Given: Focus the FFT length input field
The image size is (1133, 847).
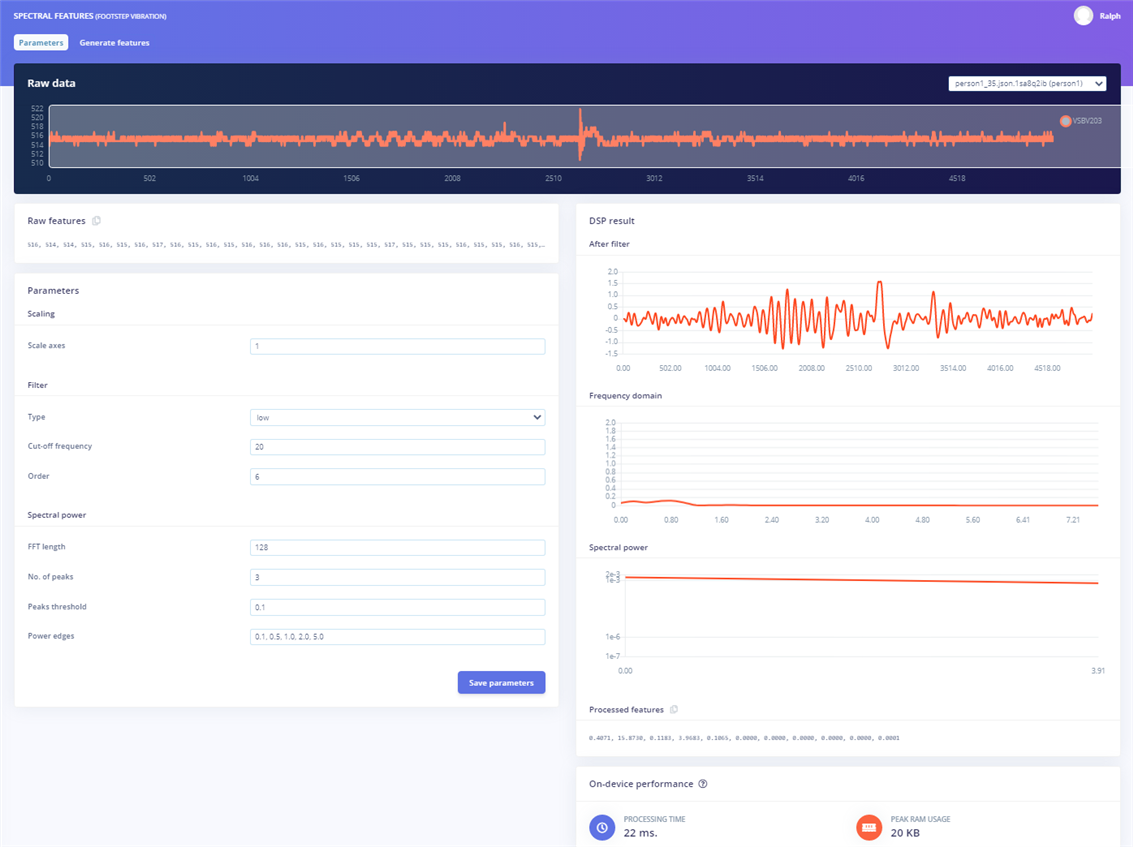Looking at the screenshot, I should 397,548.
